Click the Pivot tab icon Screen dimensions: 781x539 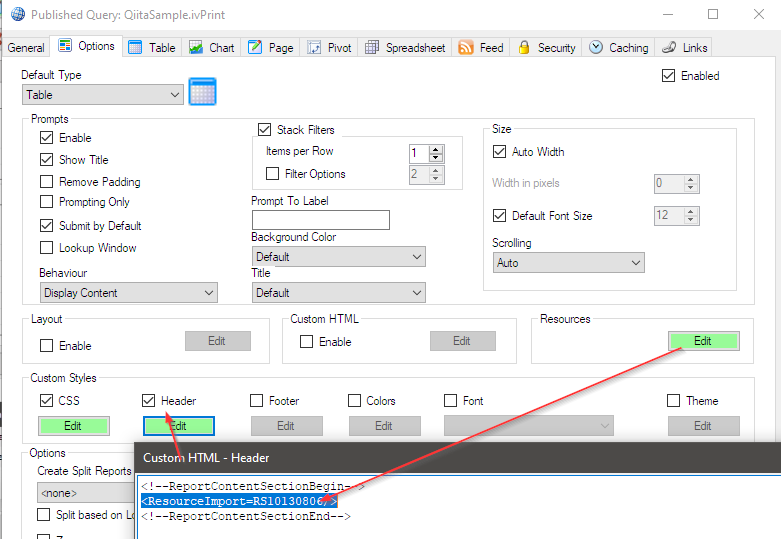[314, 48]
